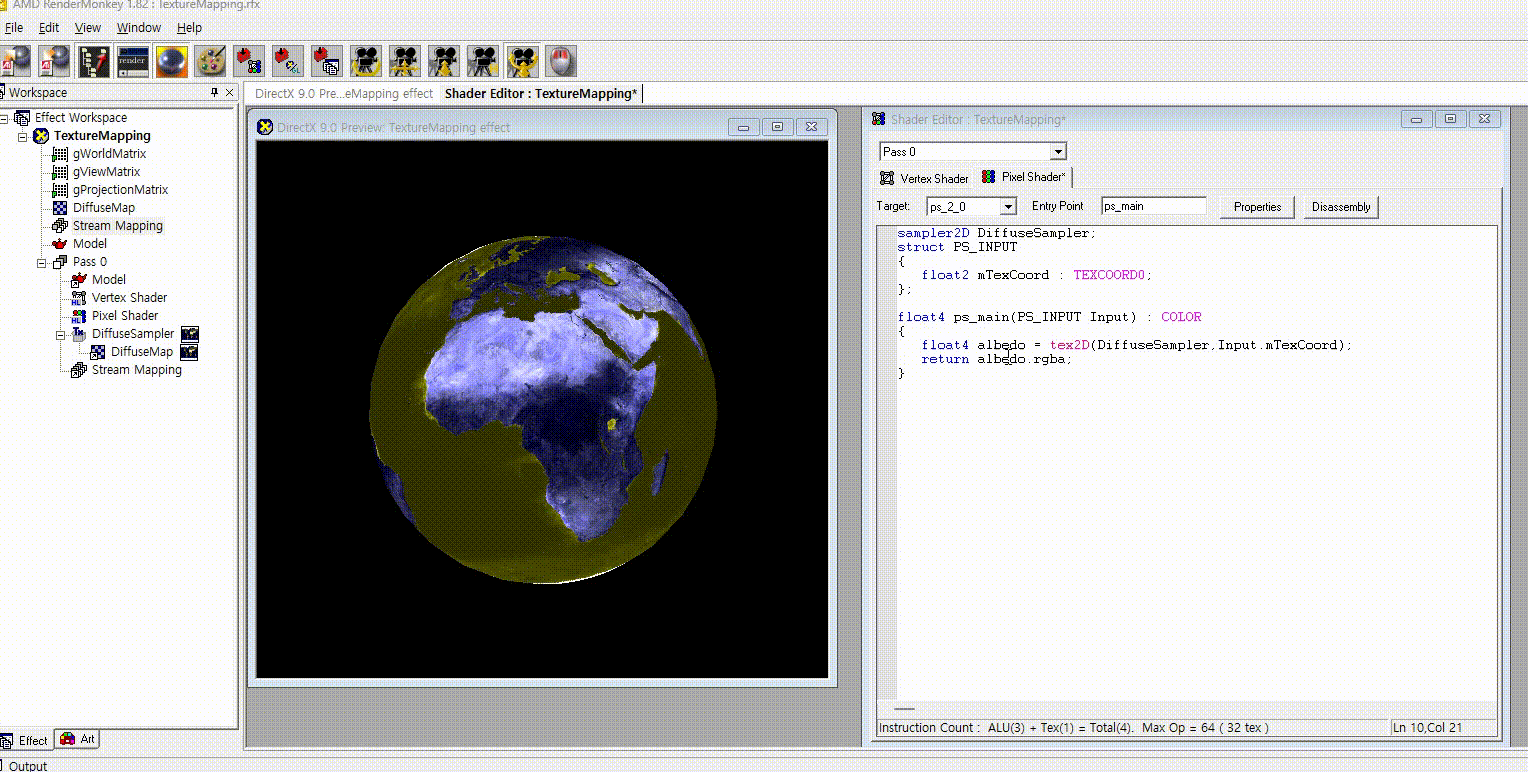Click the Pass 0 stacked boxes icon
The height and width of the screenshot is (772, 1528).
tap(59, 262)
